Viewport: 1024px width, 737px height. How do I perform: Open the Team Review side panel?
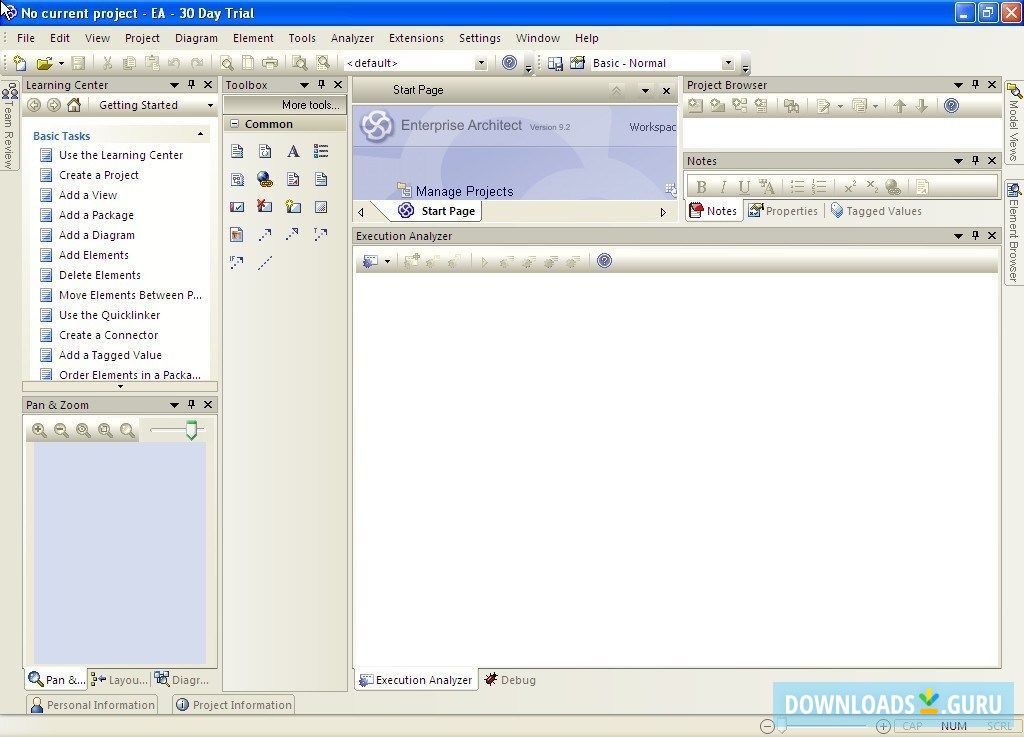tap(9, 125)
